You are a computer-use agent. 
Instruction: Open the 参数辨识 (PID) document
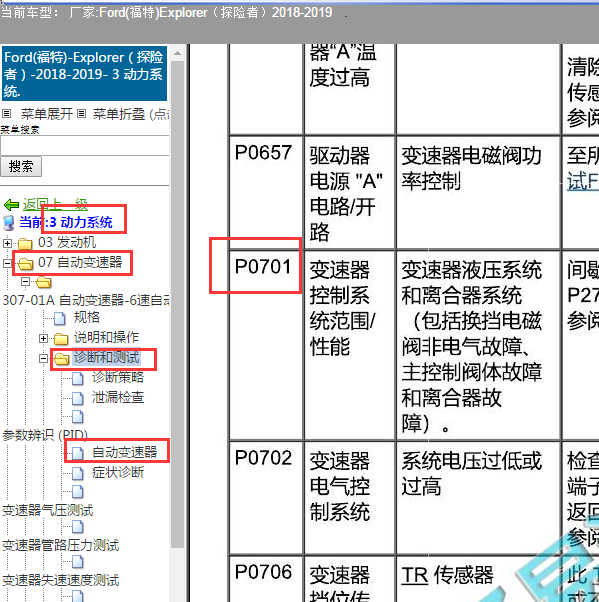click(x=45, y=435)
